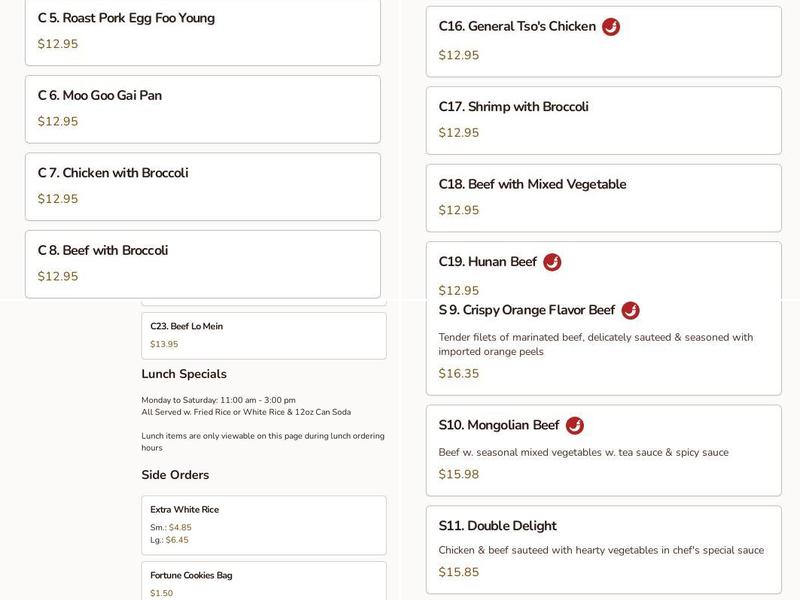Select the chili icon on Crispy Orange Flavor Beef
This screenshot has width=800, height=600.
point(628,310)
